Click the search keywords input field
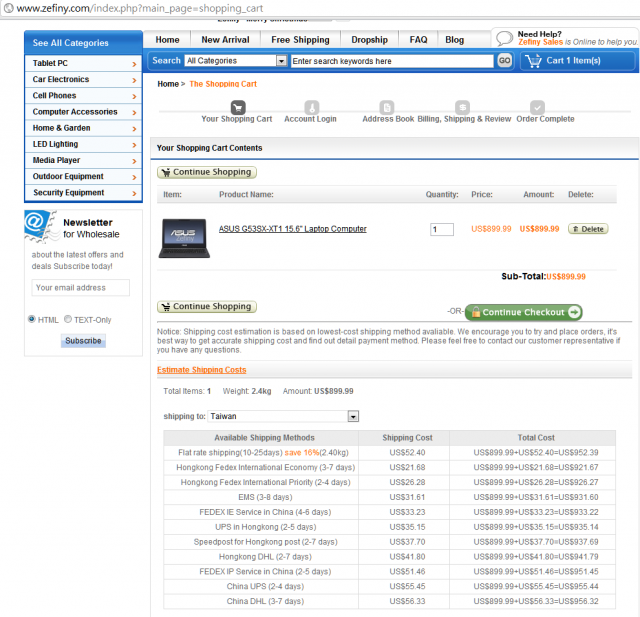640x617 pixels. pyautogui.click(x=392, y=61)
